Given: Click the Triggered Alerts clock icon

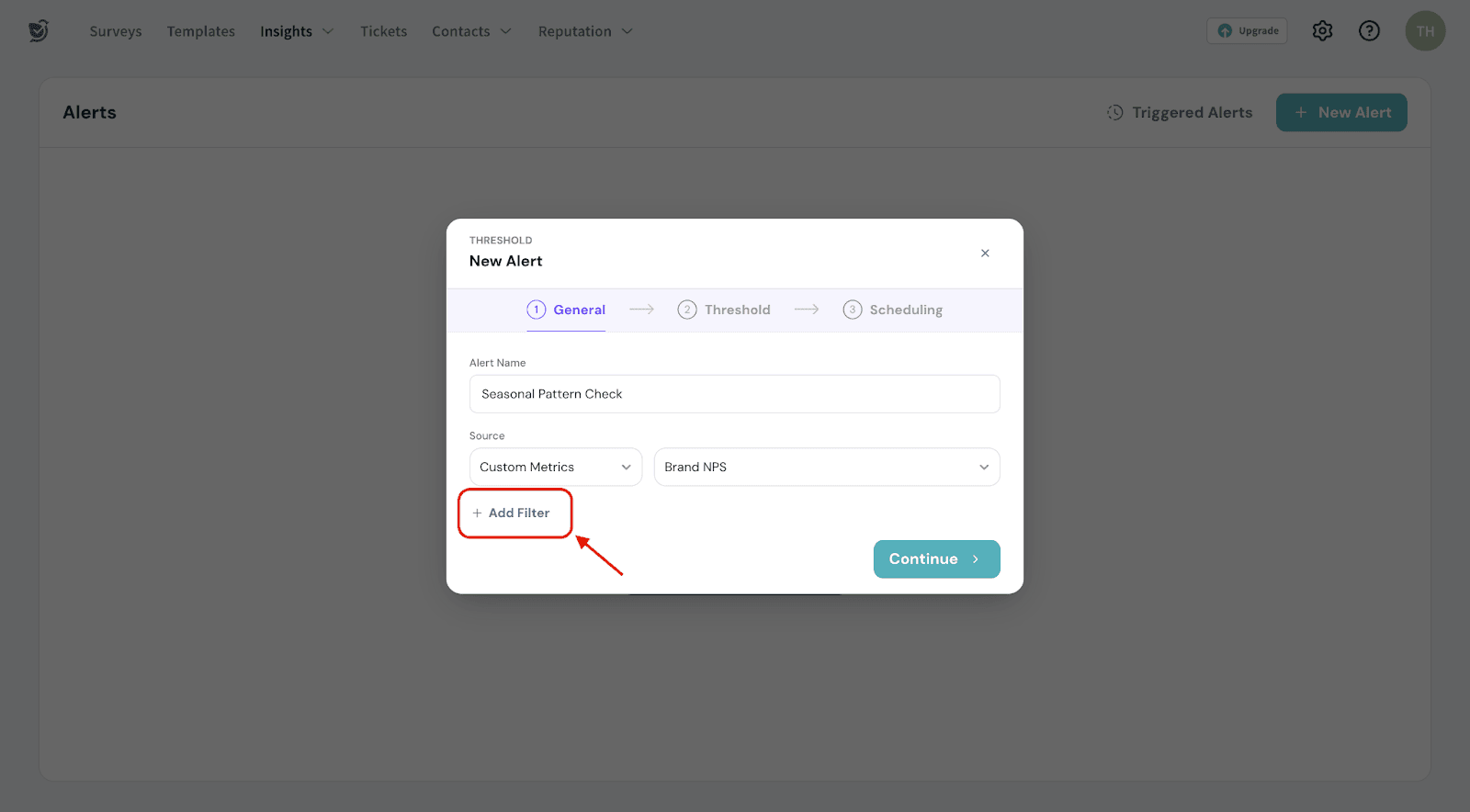Looking at the screenshot, I should 1115,112.
